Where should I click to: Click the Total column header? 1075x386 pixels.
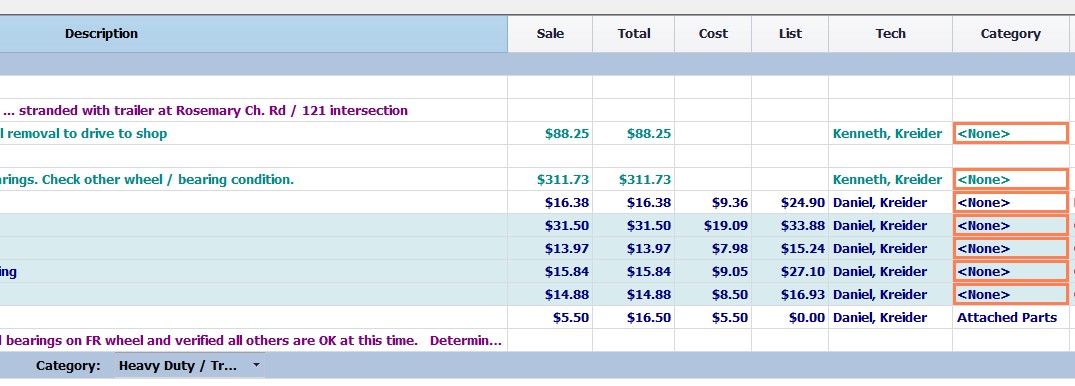click(x=633, y=34)
